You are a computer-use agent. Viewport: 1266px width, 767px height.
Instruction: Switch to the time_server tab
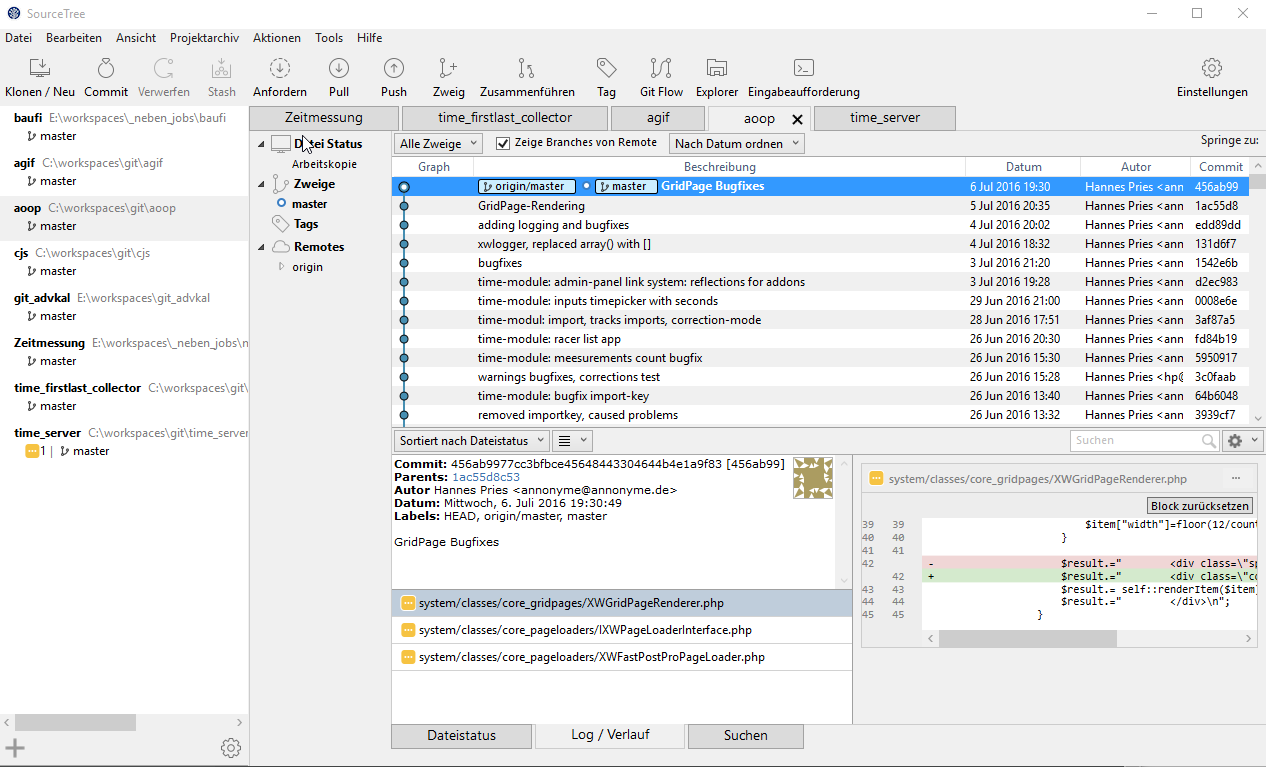[x=885, y=118]
